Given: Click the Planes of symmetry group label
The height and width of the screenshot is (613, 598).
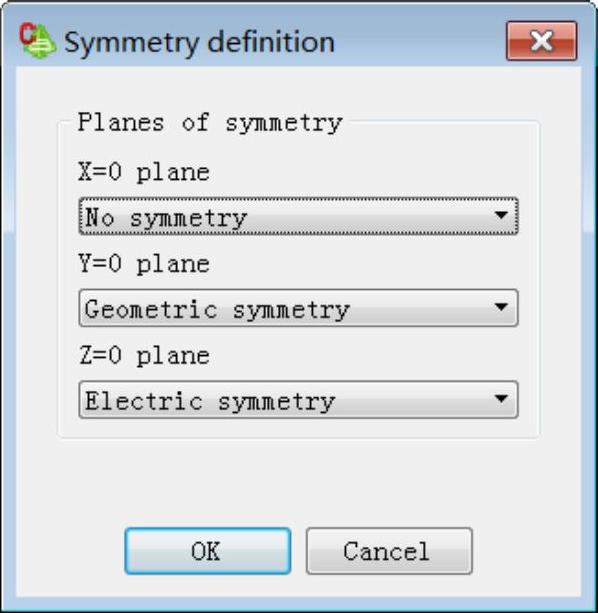Looking at the screenshot, I should (x=210, y=123).
